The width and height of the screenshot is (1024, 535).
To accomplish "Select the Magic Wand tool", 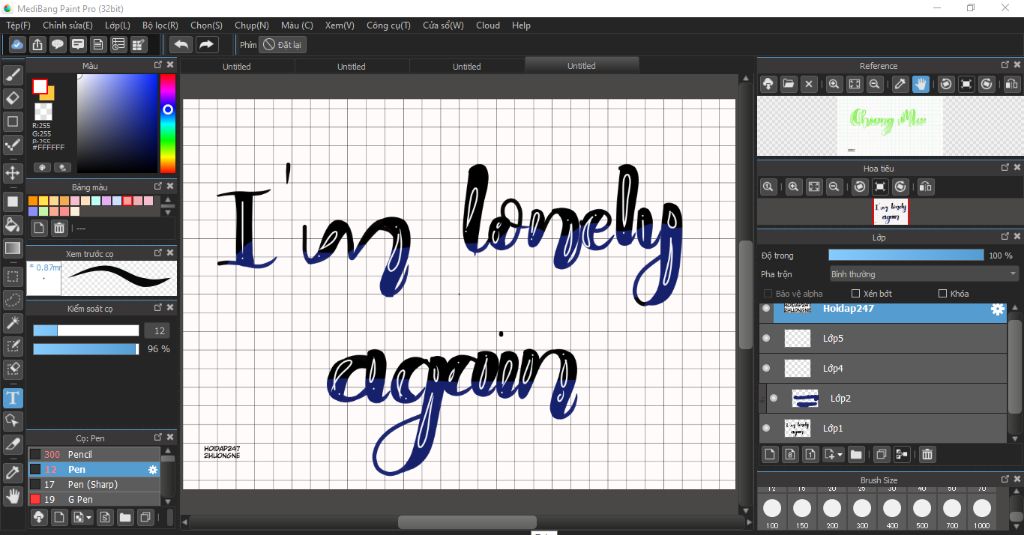I will tap(12, 323).
